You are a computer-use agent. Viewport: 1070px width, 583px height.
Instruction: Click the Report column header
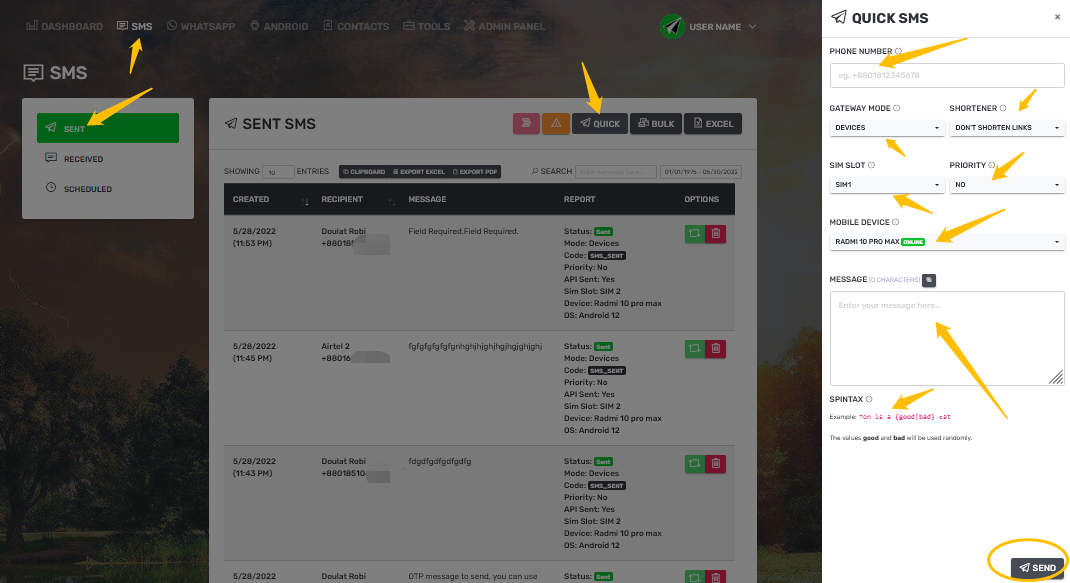(x=579, y=199)
